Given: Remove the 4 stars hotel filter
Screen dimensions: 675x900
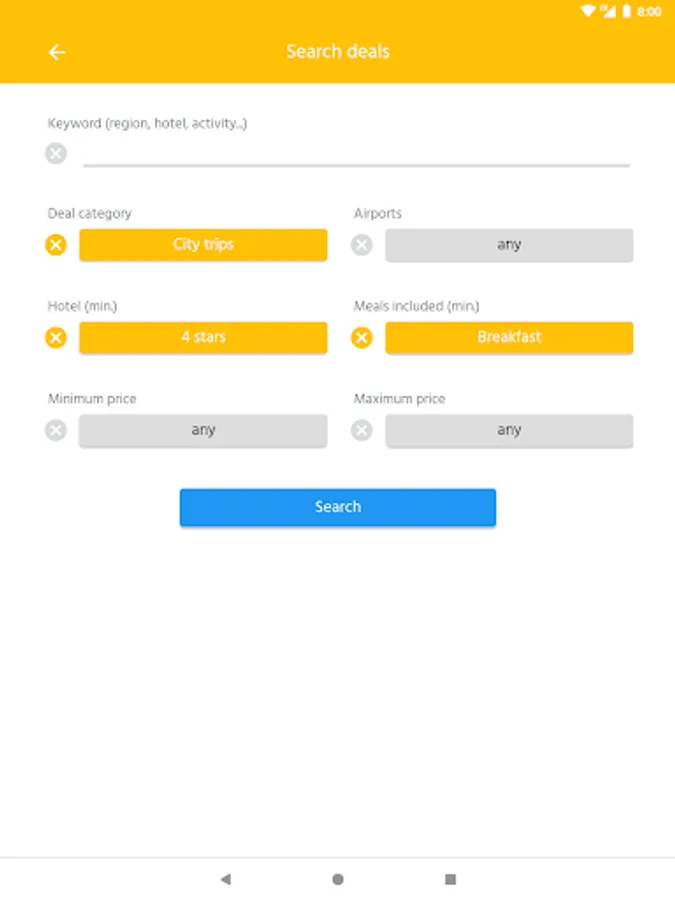Looking at the screenshot, I should 56,338.
